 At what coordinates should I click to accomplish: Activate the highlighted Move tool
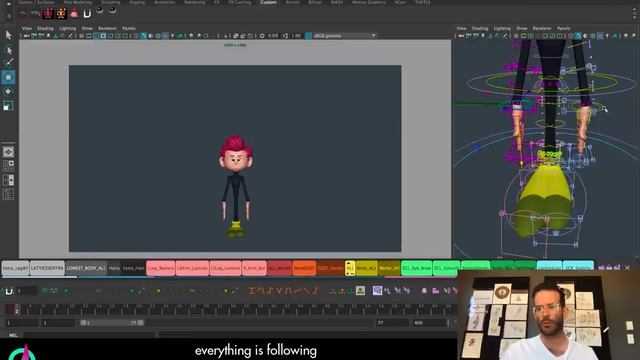(x=8, y=77)
